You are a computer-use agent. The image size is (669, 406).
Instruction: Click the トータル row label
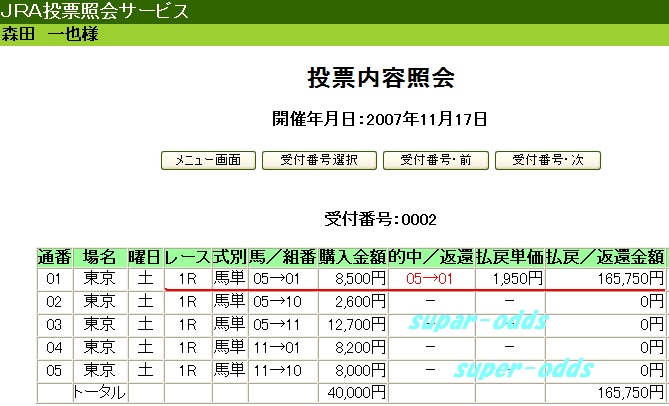(100, 392)
